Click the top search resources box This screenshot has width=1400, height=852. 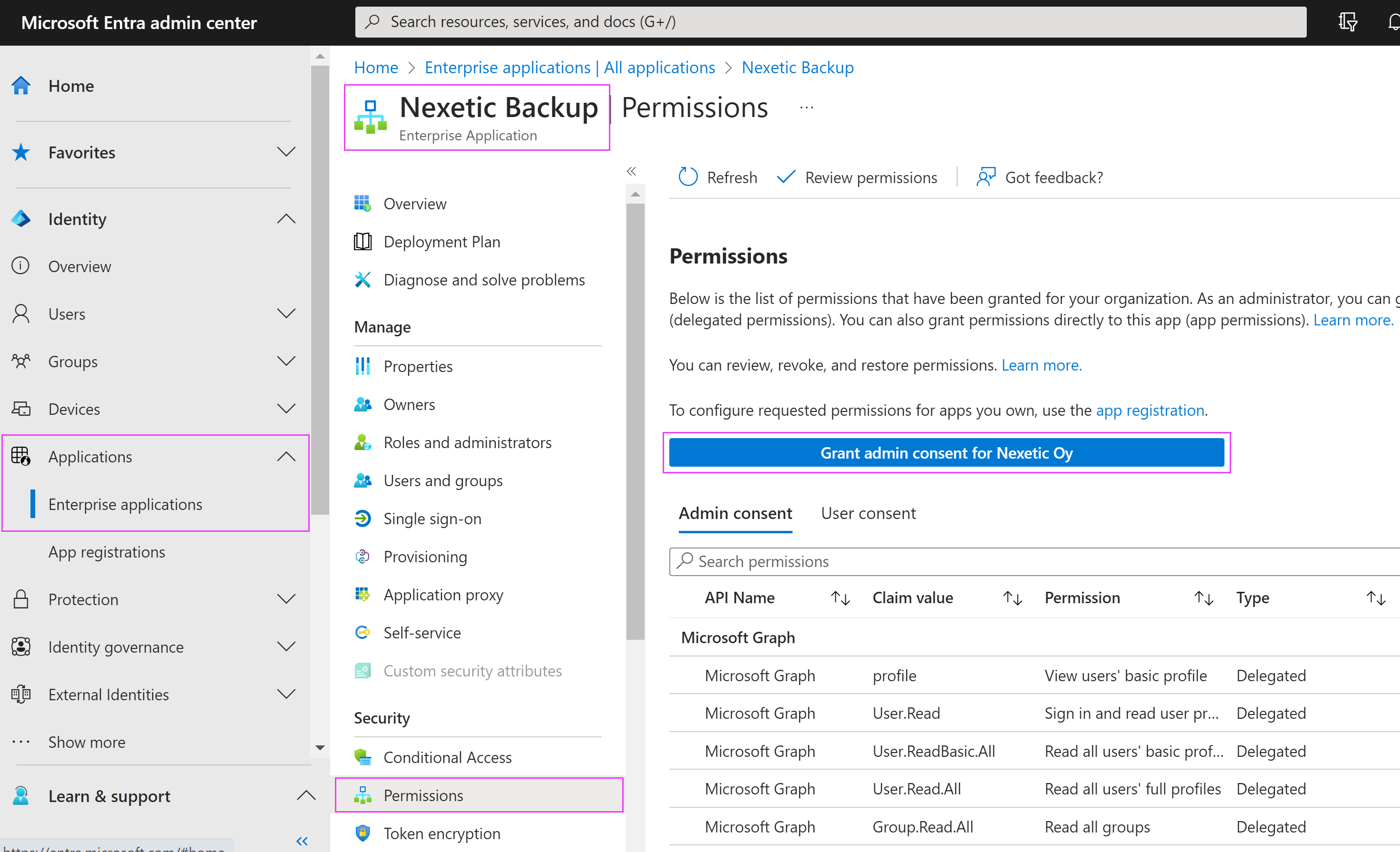(x=830, y=21)
